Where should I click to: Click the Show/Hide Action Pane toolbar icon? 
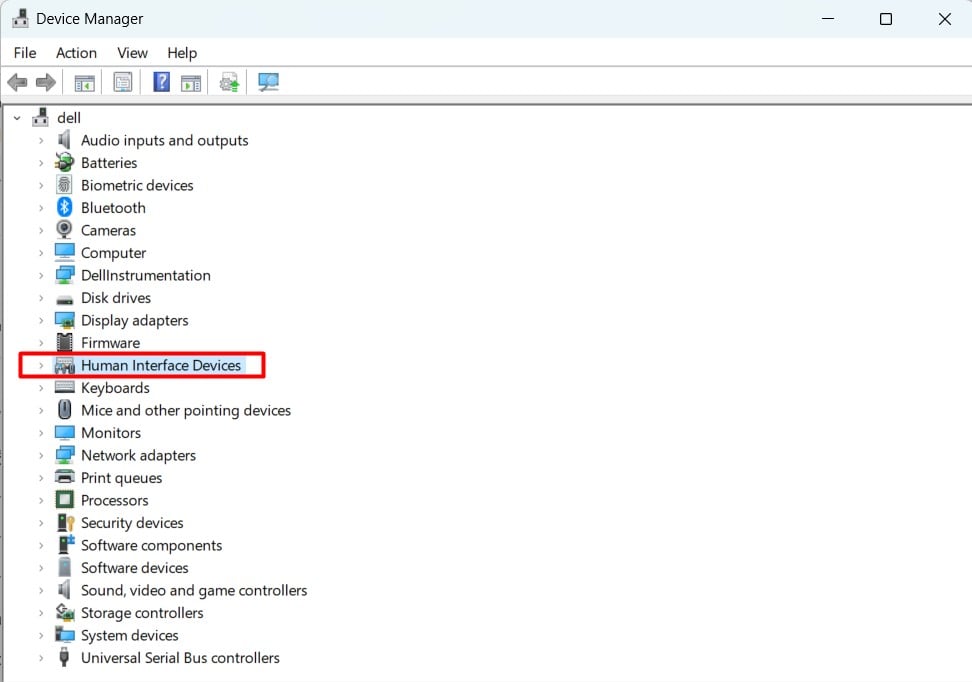coord(191,82)
